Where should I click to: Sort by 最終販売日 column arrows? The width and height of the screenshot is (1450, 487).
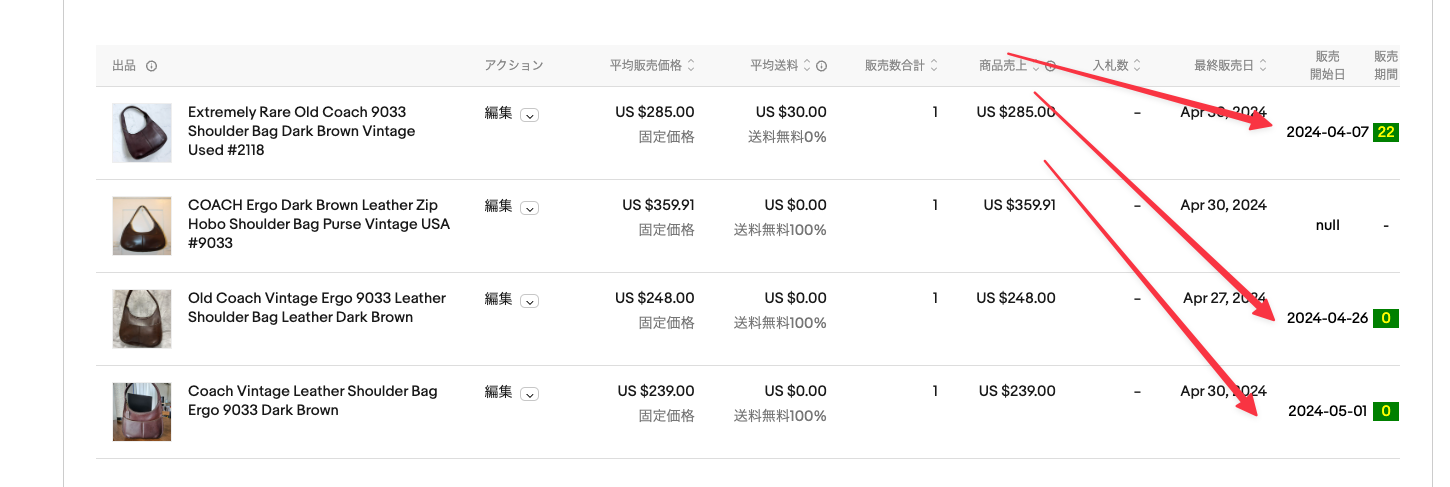[1263, 66]
